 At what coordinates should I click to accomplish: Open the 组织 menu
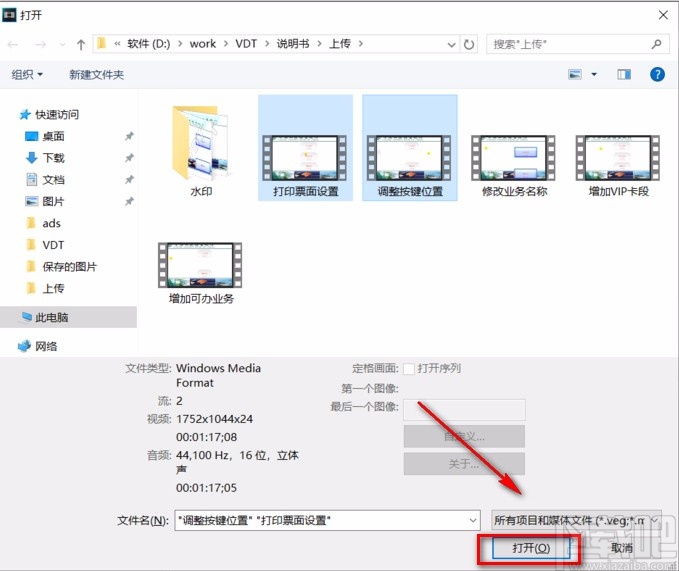[x=27, y=74]
